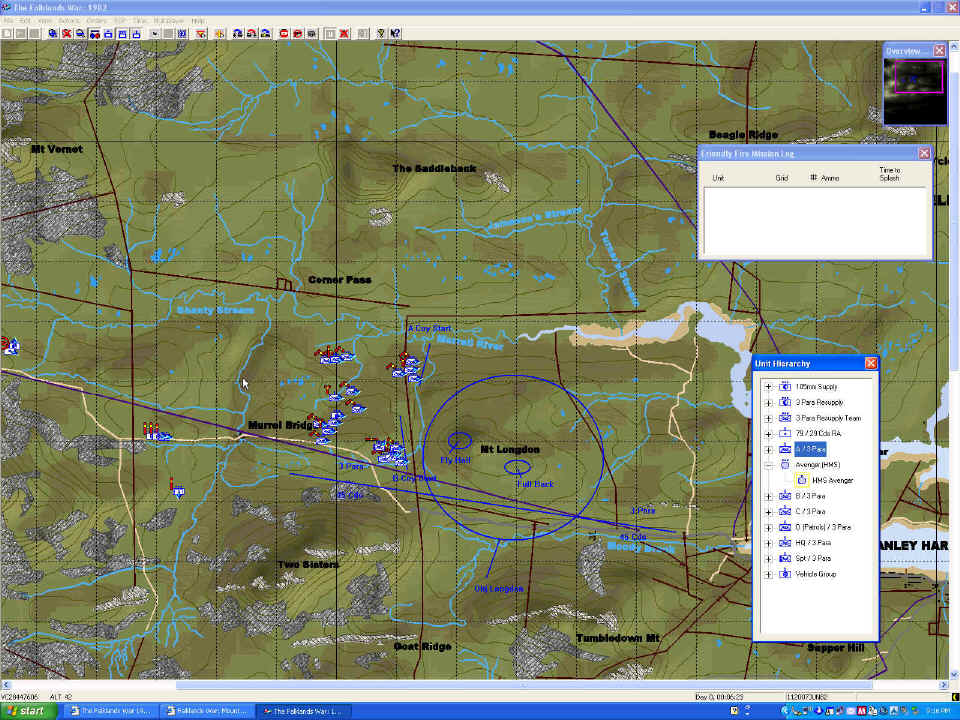Collapse the Avenger (HMS) tree node
This screenshot has height=720, width=960.
[768, 465]
